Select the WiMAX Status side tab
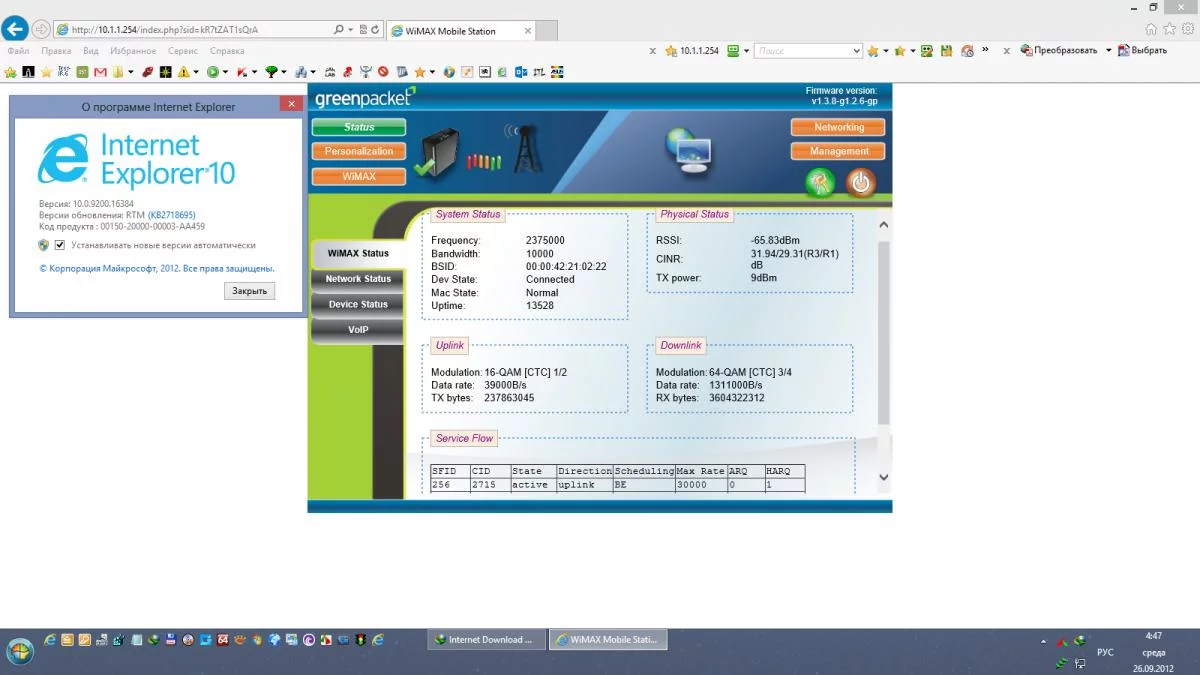The image size is (1200, 675). [x=360, y=253]
